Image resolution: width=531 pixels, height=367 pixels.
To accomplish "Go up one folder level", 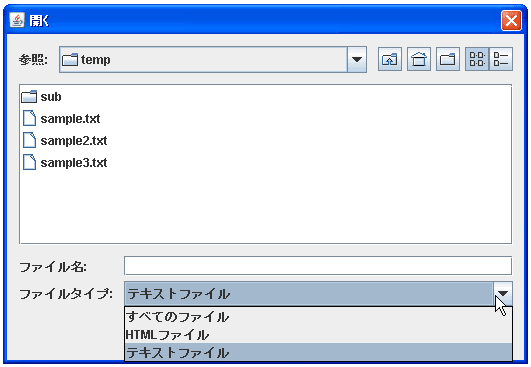I will [x=389, y=59].
